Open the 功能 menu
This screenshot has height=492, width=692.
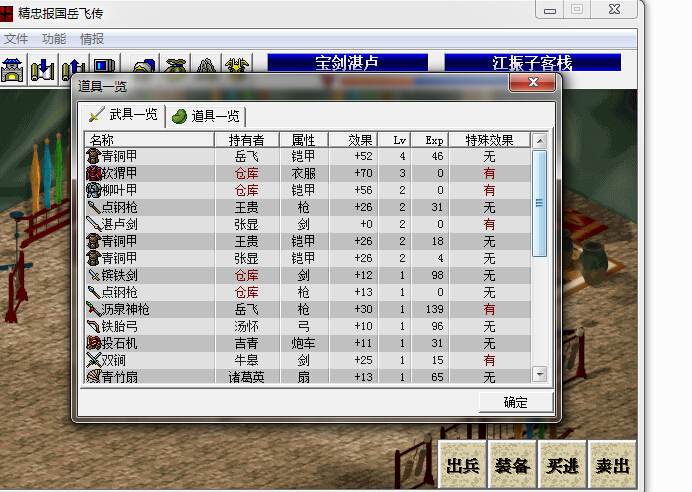point(54,39)
